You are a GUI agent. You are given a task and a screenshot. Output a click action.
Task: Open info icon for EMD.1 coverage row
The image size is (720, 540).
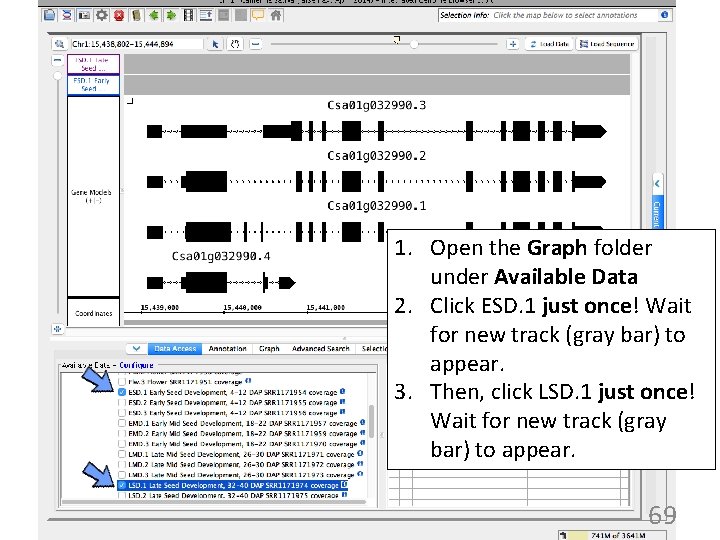pos(362,422)
